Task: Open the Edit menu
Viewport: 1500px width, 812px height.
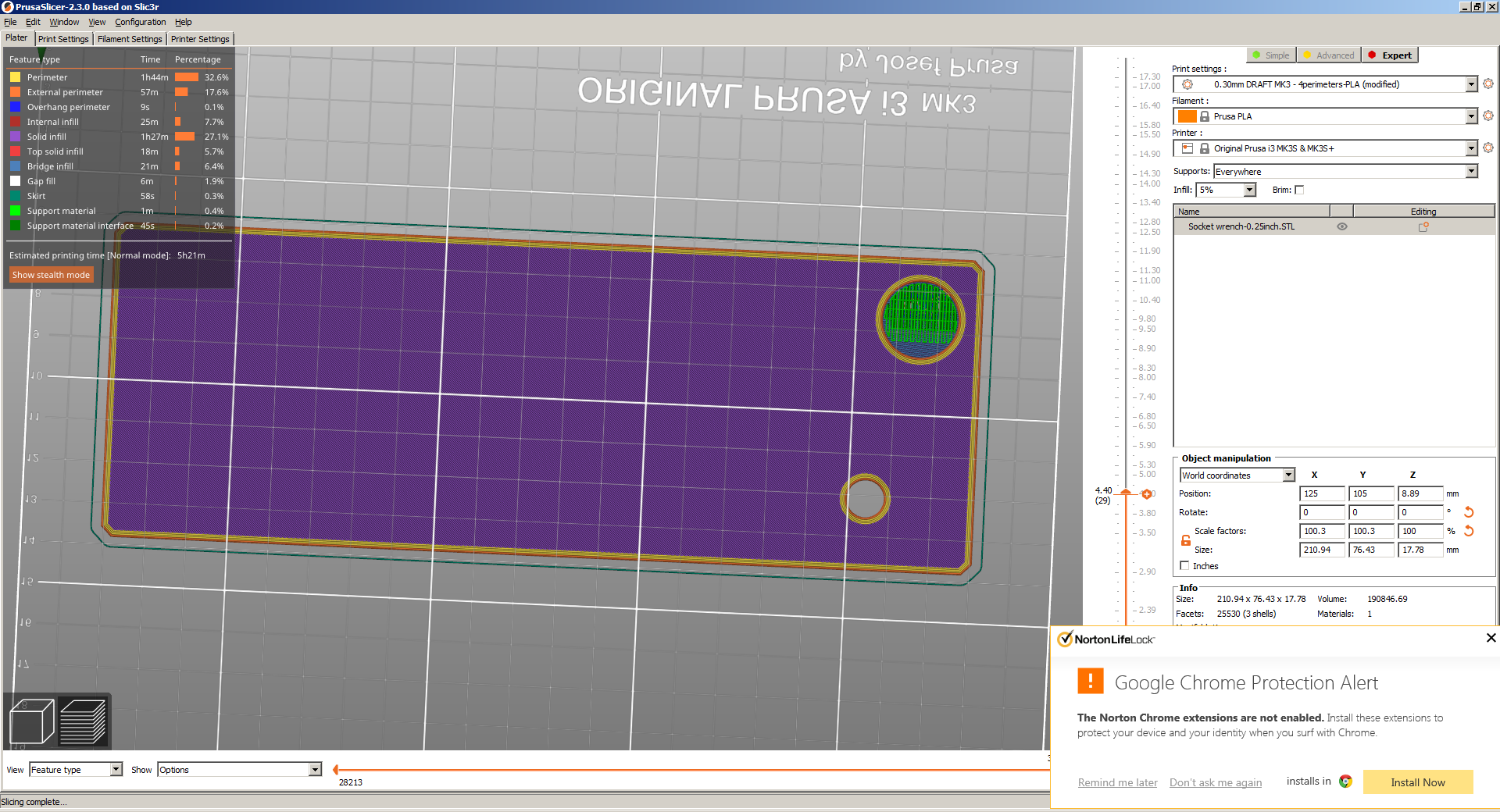Action: click(33, 22)
